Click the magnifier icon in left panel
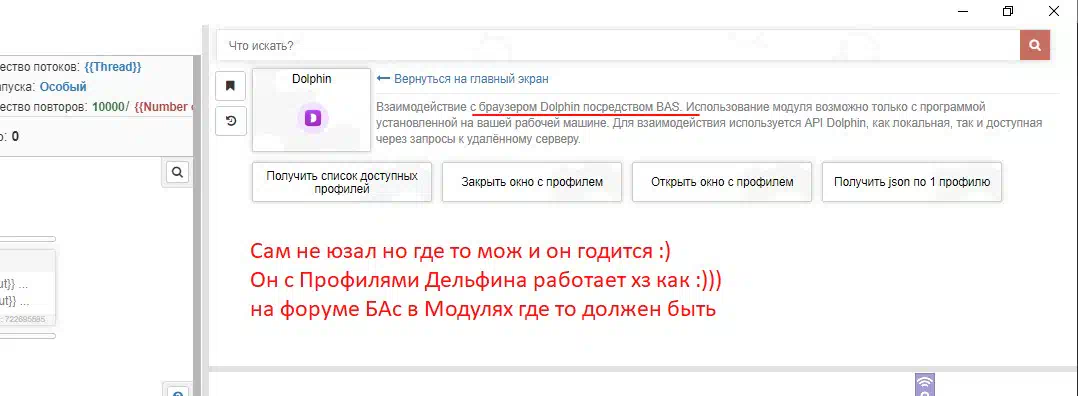Screen dimensions: 1078x396 point(177,173)
